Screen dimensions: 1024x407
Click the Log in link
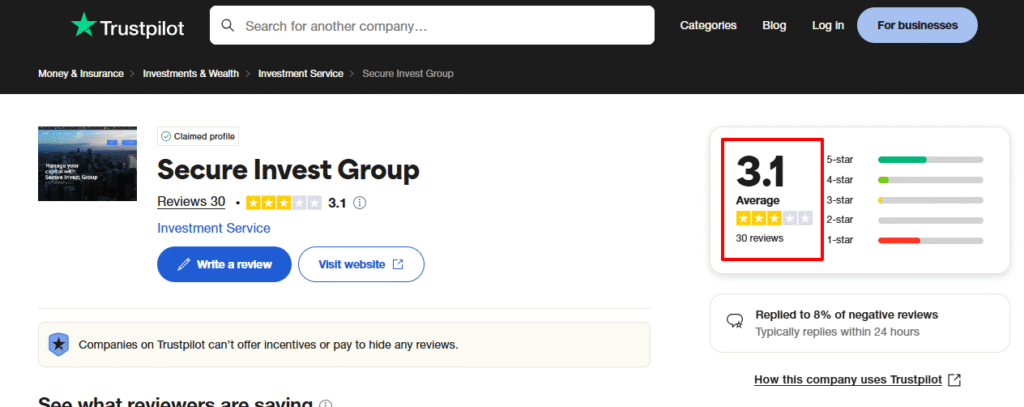tap(827, 25)
